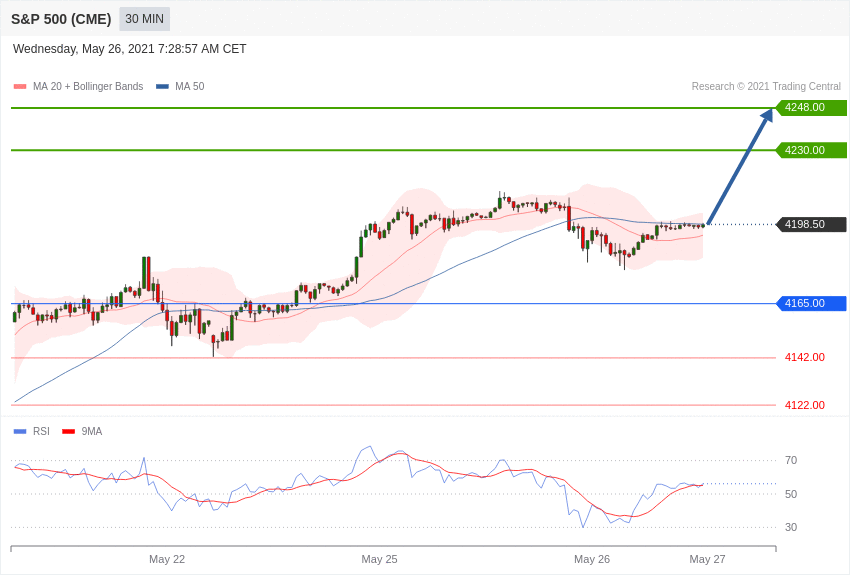Viewport: 850px width, 576px height.
Task: Click the 4165.00 pivot price label
Action: 812,303
